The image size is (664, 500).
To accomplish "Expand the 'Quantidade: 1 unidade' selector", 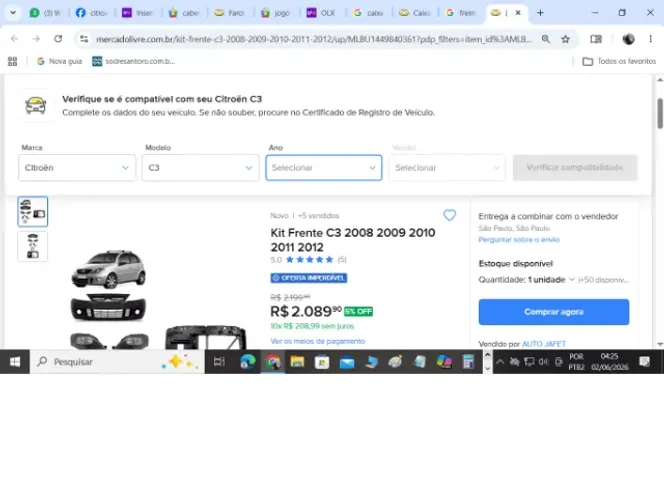I will (526, 279).
